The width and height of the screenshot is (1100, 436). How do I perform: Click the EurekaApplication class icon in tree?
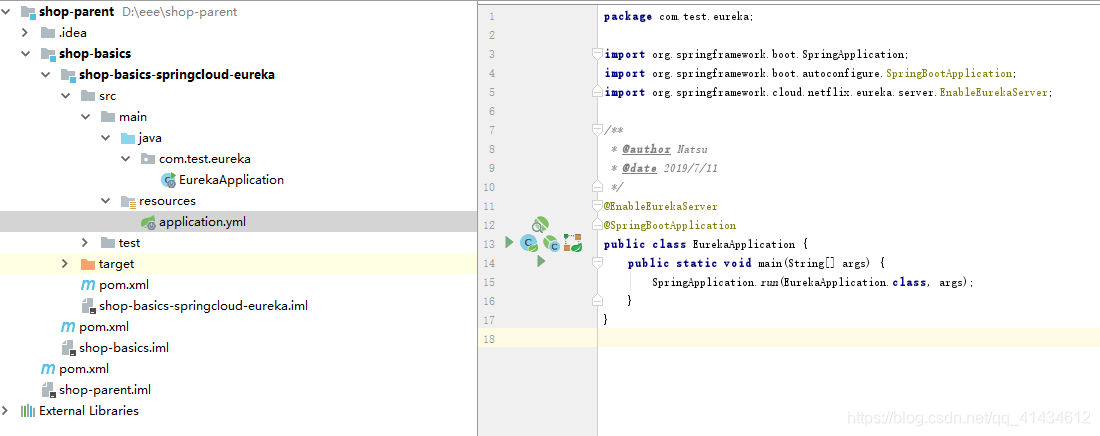(x=168, y=180)
